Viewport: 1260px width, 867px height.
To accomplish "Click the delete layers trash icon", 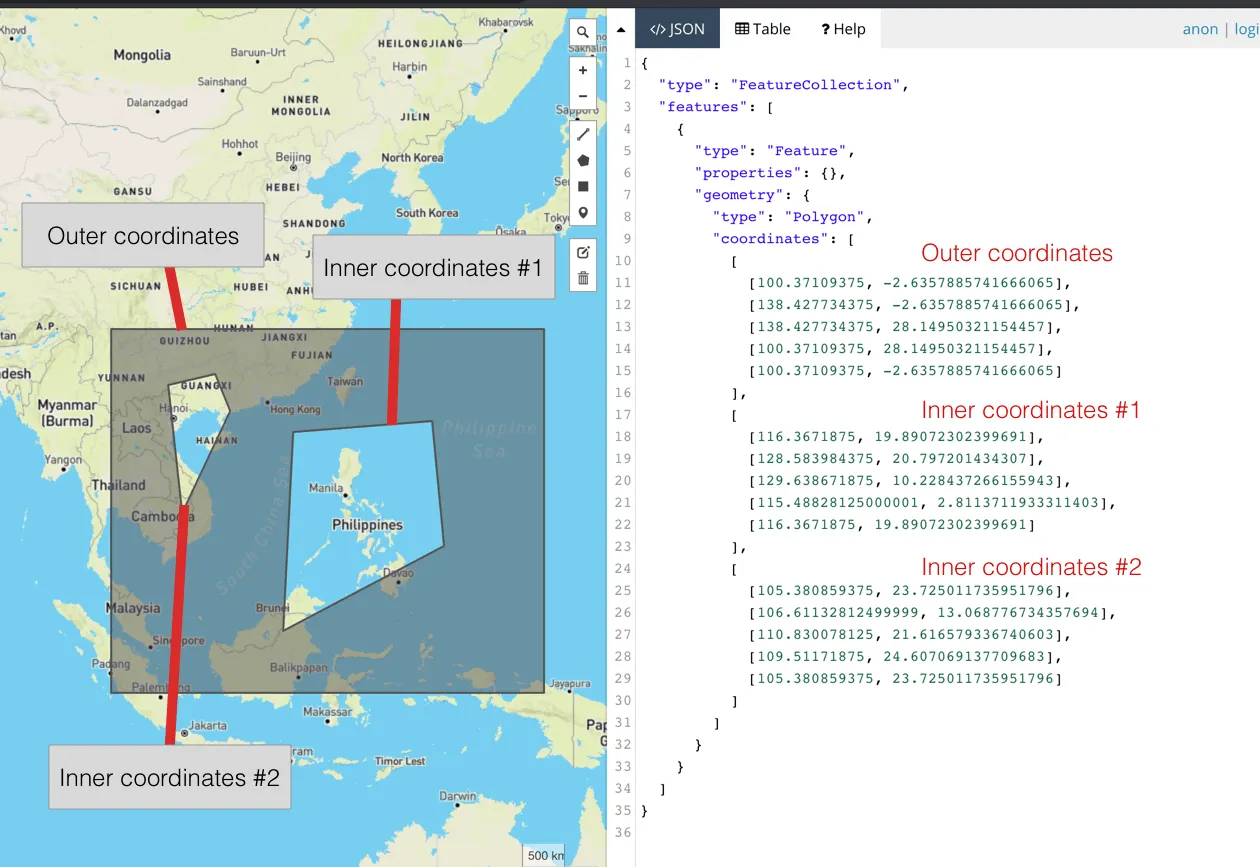I will tap(583, 278).
